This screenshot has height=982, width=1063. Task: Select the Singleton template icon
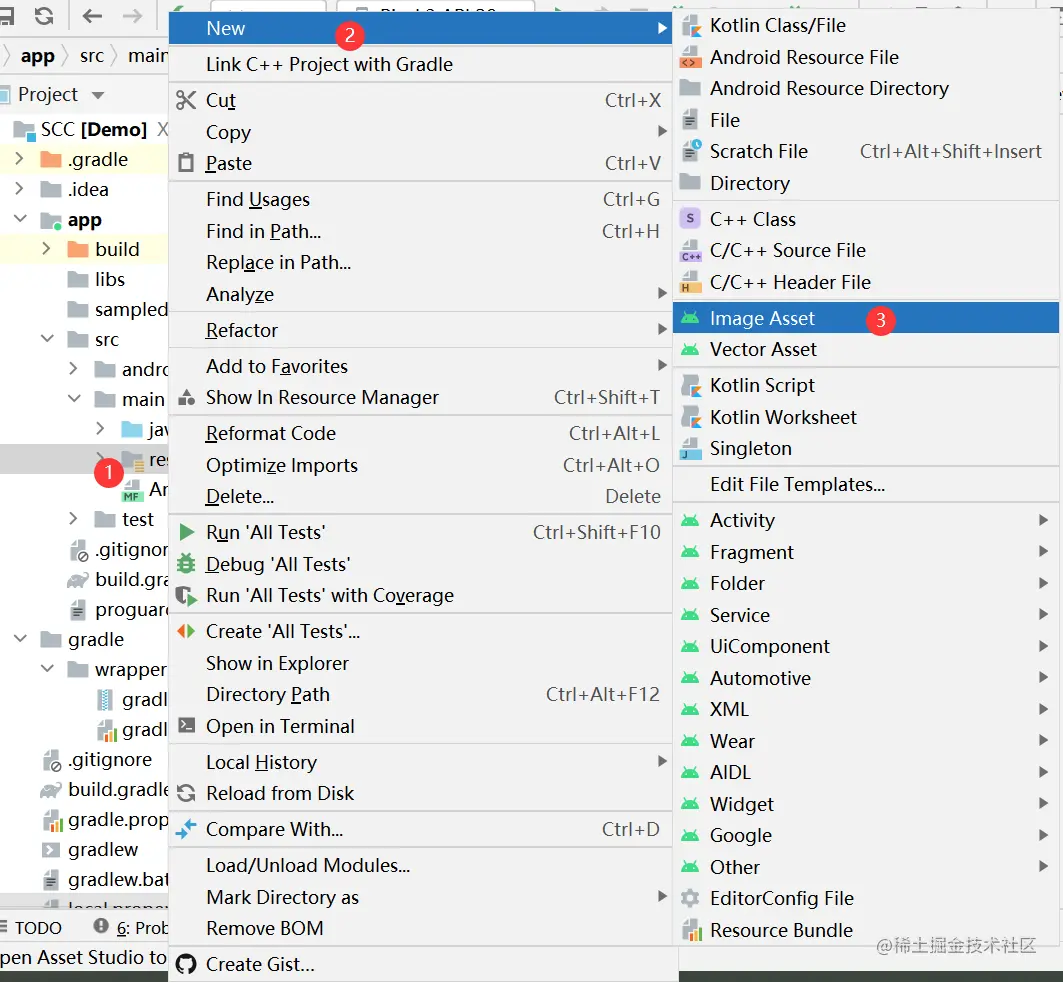[690, 449]
